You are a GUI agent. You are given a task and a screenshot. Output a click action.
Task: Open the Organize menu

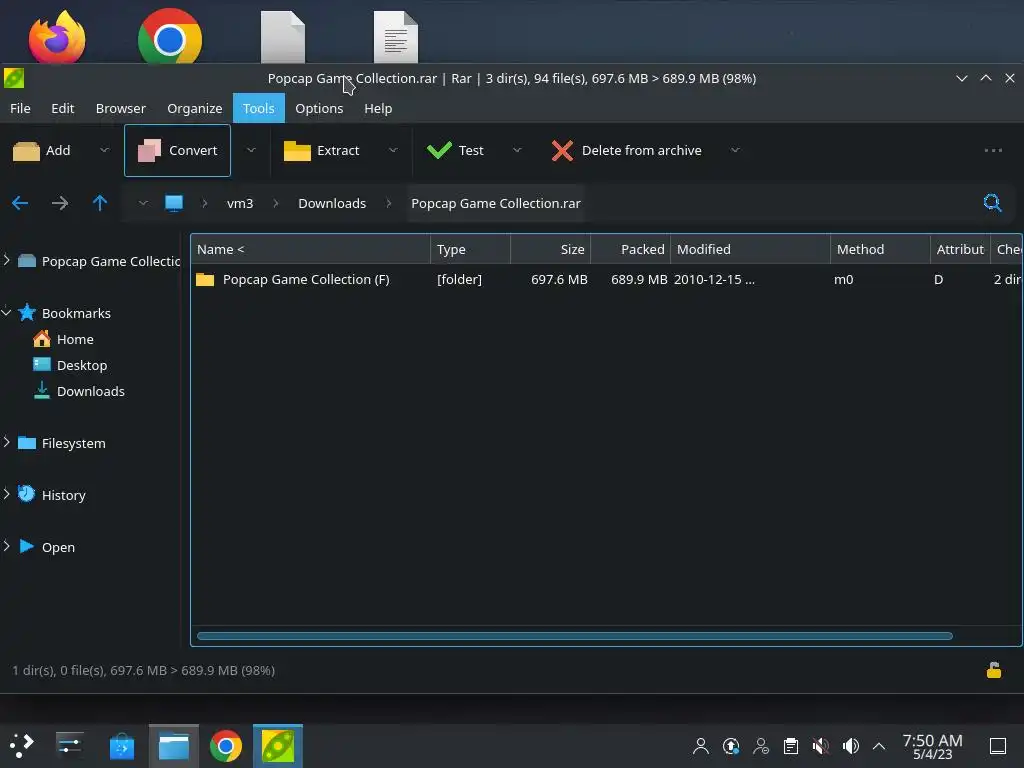[195, 108]
